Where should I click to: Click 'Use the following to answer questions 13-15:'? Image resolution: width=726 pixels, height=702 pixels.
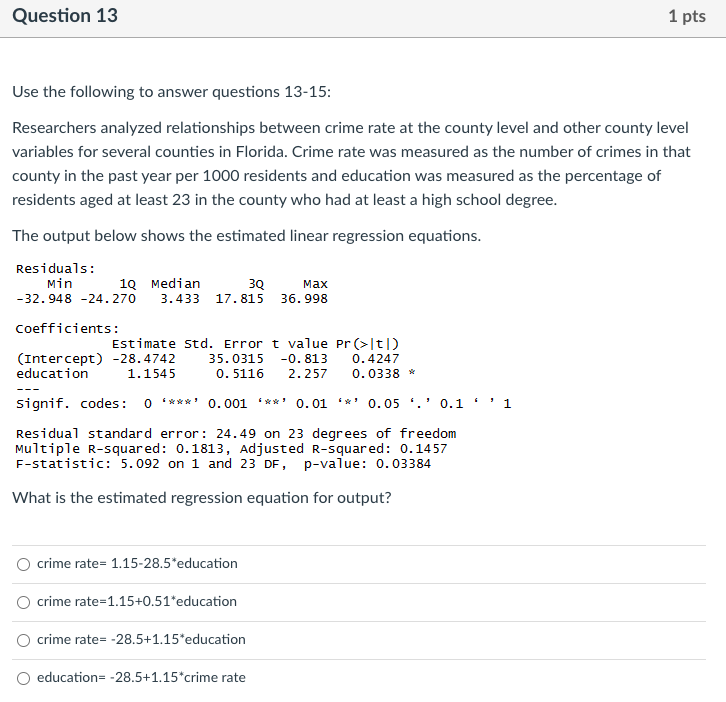point(172,92)
